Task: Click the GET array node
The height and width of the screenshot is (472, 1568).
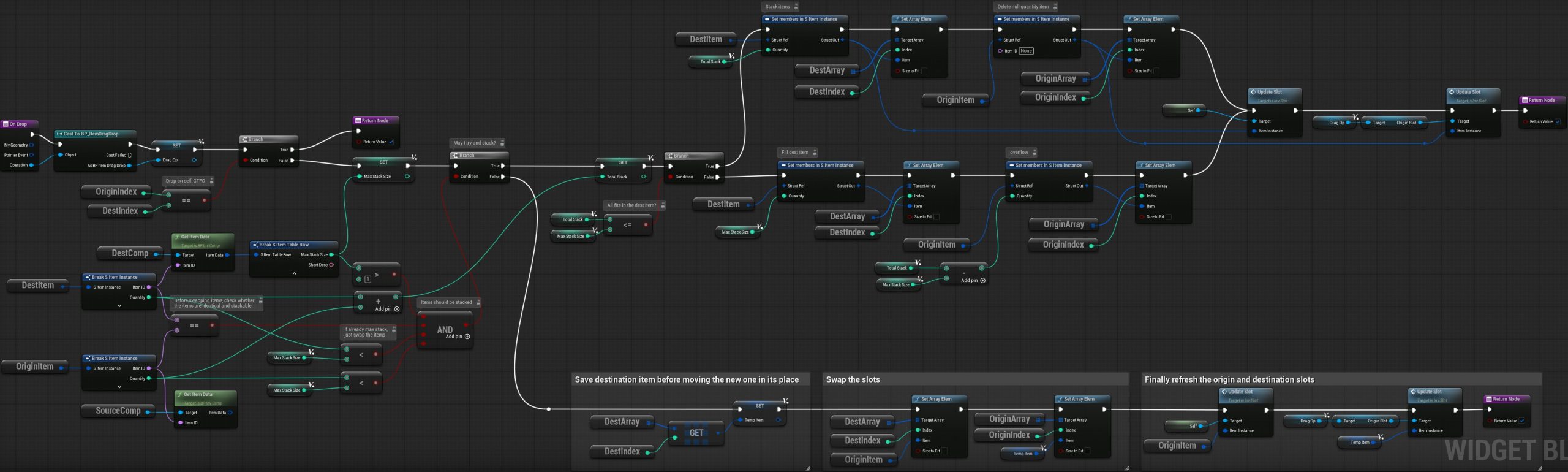Action: pos(696,433)
